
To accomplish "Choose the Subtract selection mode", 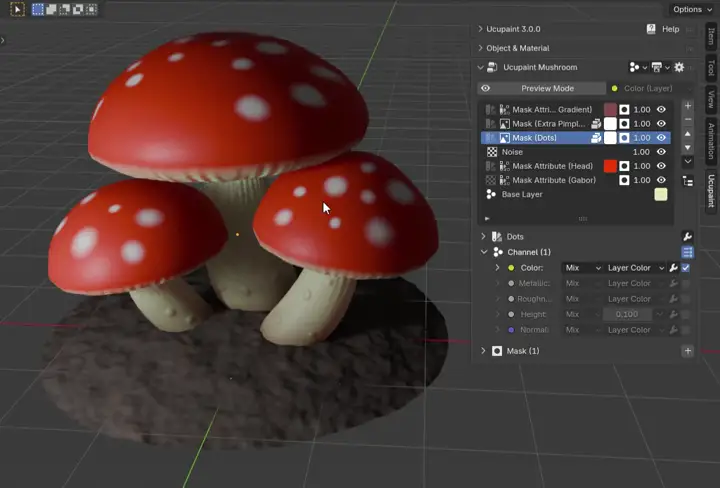I will [65, 9].
